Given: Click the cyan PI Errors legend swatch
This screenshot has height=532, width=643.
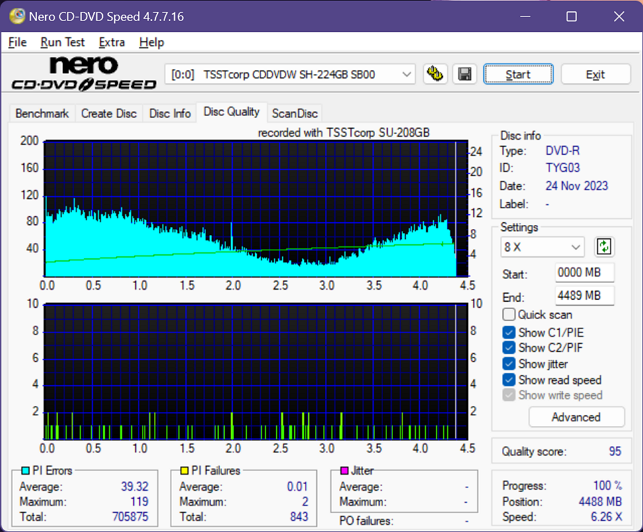Looking at the screenshot, I should pos(25,470).
